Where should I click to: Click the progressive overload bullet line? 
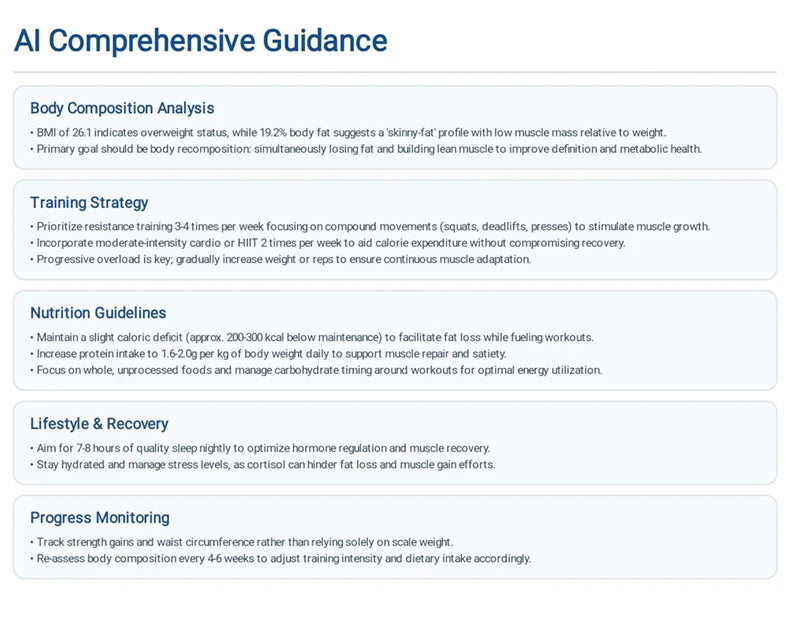[280, 259]
